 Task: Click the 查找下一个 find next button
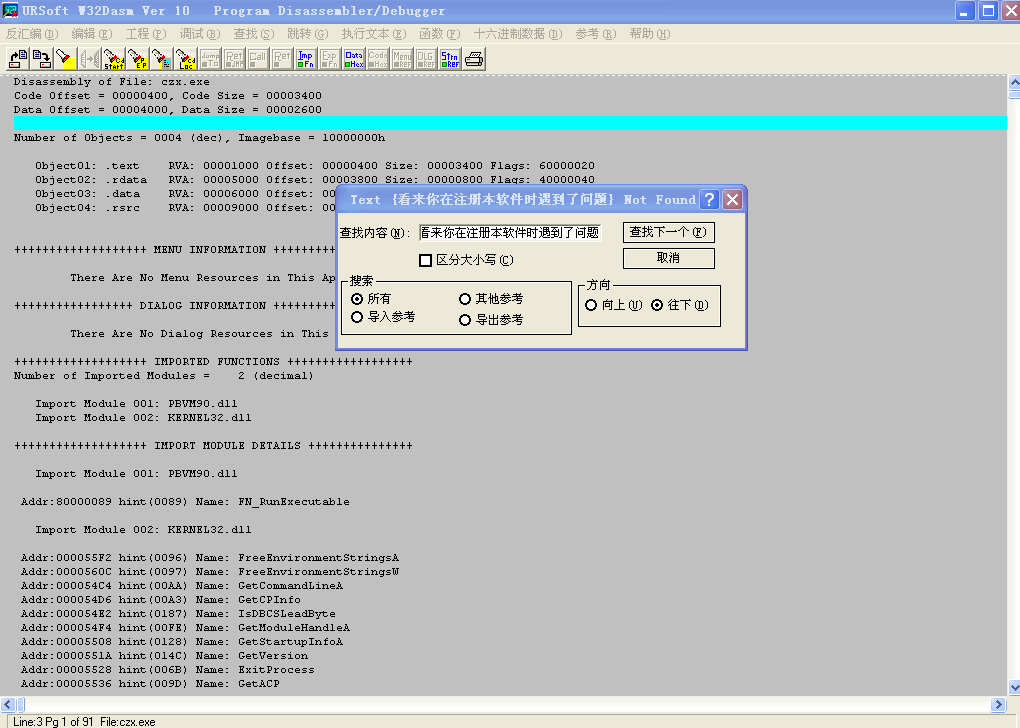669,232
